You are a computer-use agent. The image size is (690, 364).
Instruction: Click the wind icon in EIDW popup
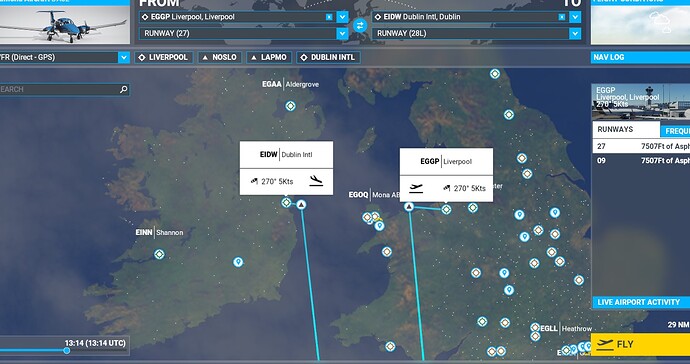point(254,181)
